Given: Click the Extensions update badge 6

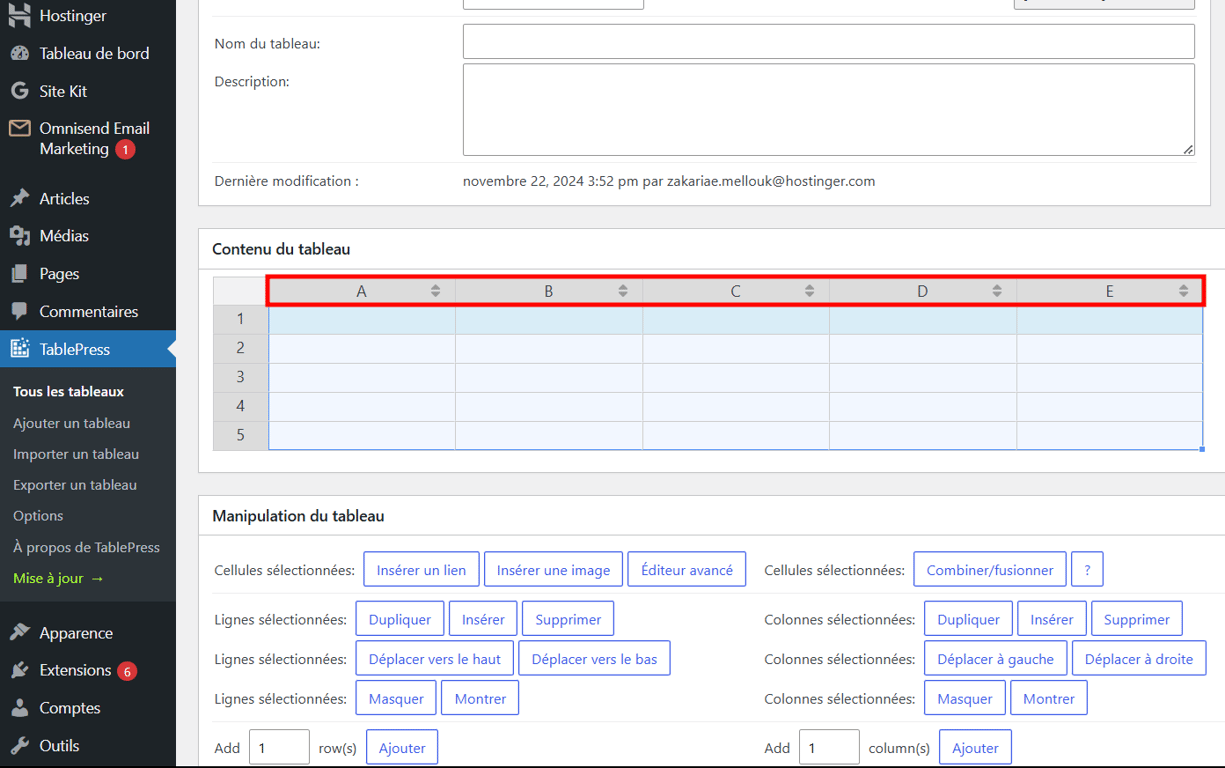Looking at the screenshot, I should 127,671.
